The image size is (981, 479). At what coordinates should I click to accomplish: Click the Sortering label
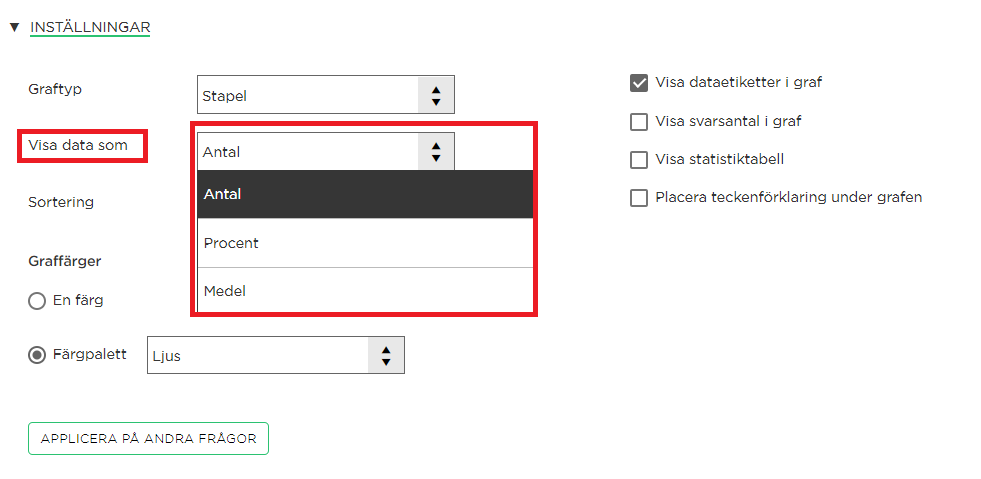click(x=61, y=202)
